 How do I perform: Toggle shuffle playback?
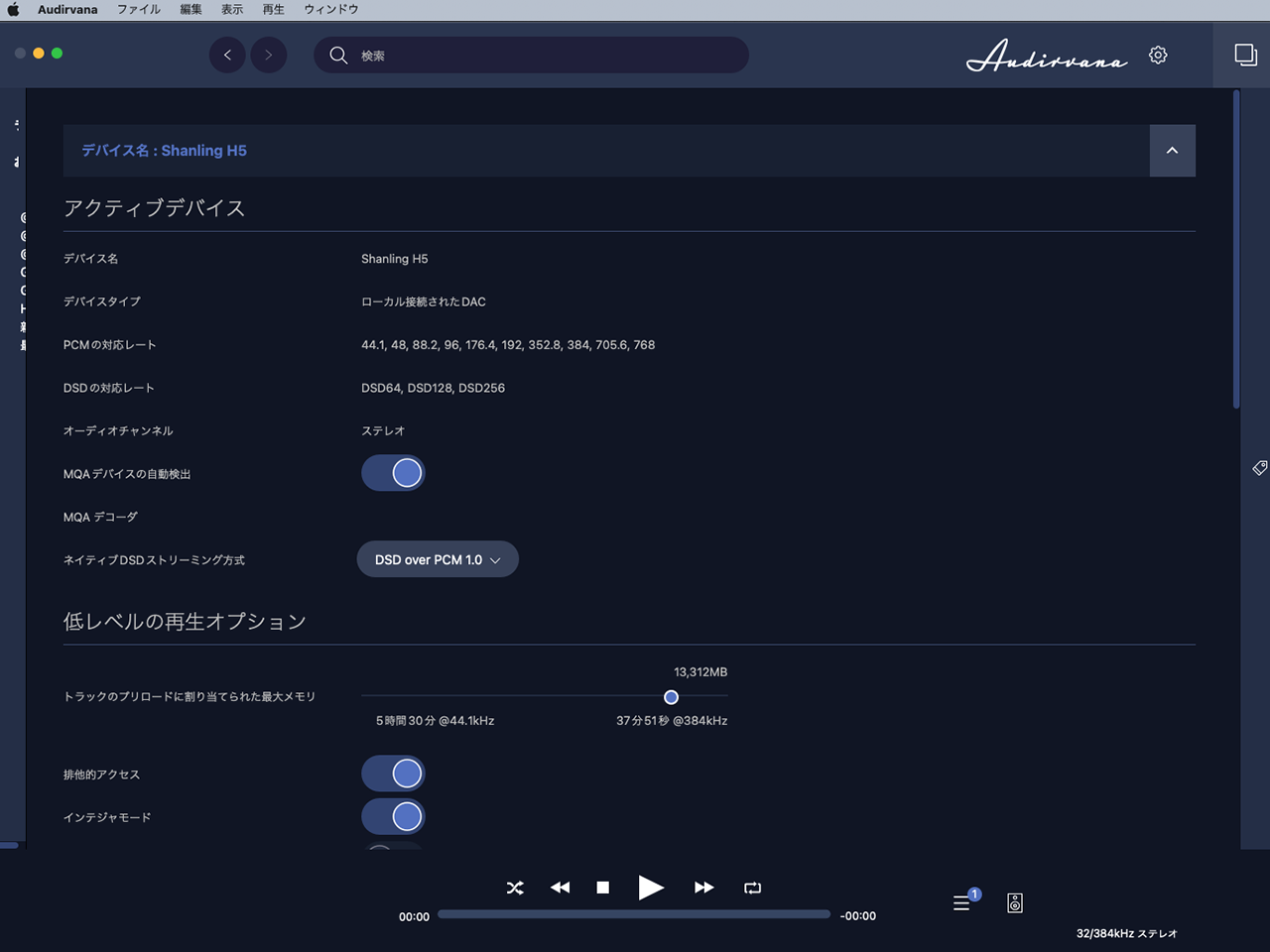pyautogui.click(x=515, y=888)
